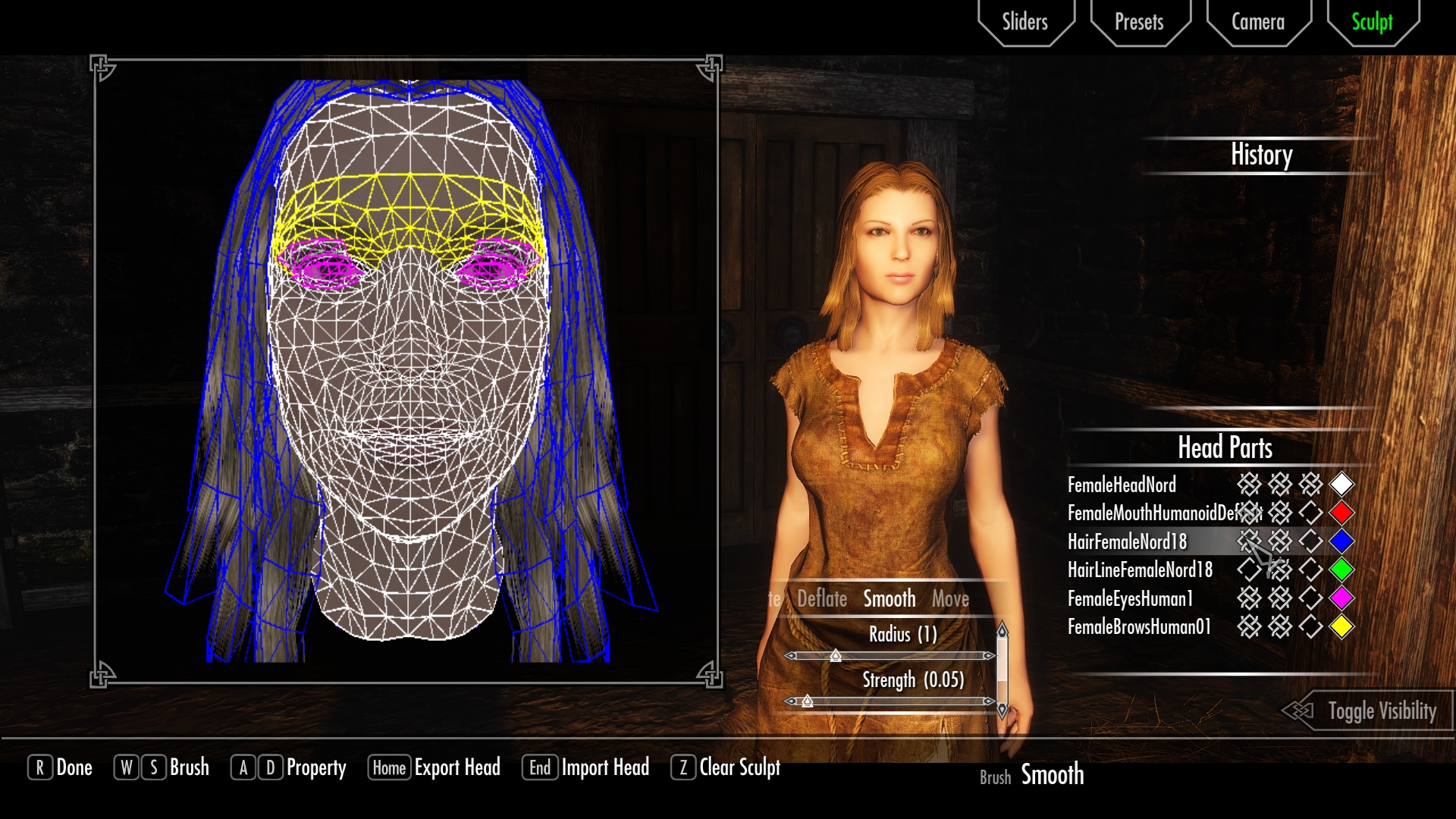Click the D key icon for Property
This screenshot has height=819, width=1456.
pyautogui.click(x=271, y=767)
